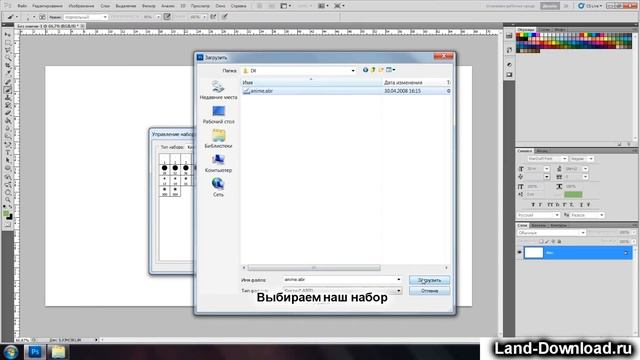Open the Arrange Documents icon menu
The width and height of the screenshot is (640, 360).
tap(323, 6)
